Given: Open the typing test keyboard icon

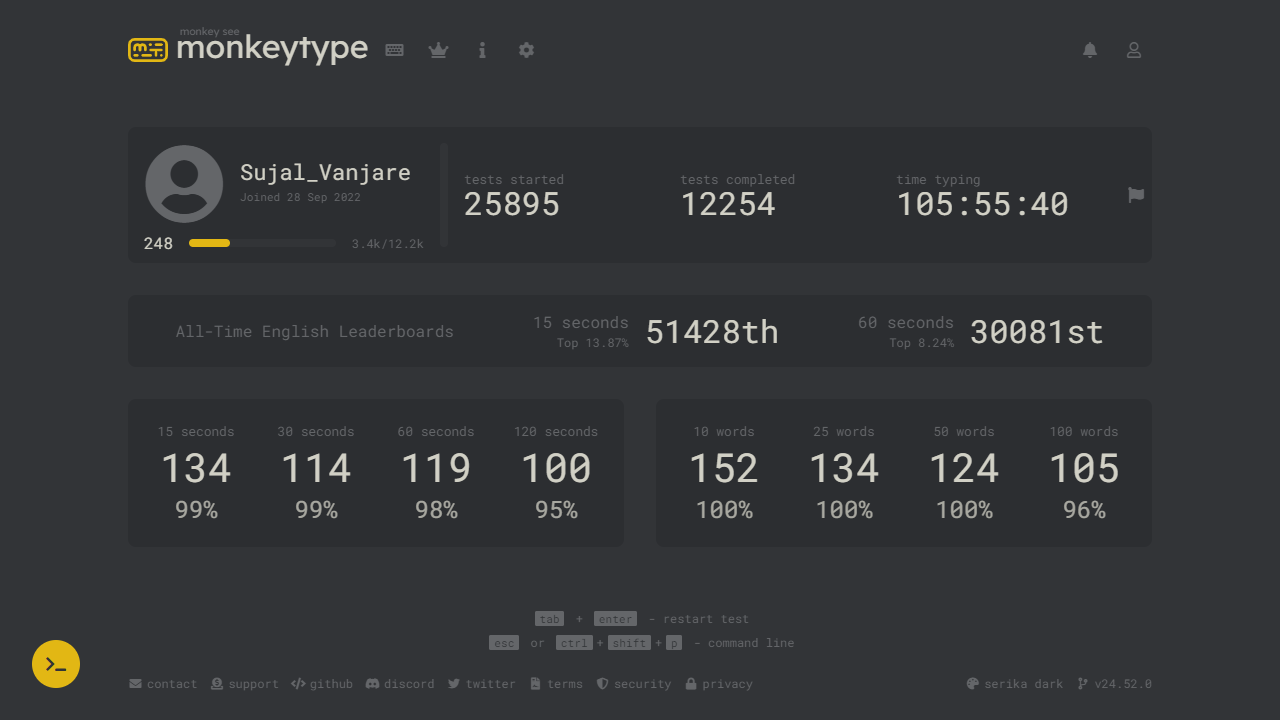Looking at the screenshot, I should pyautogui.click(x=394, y=50).
